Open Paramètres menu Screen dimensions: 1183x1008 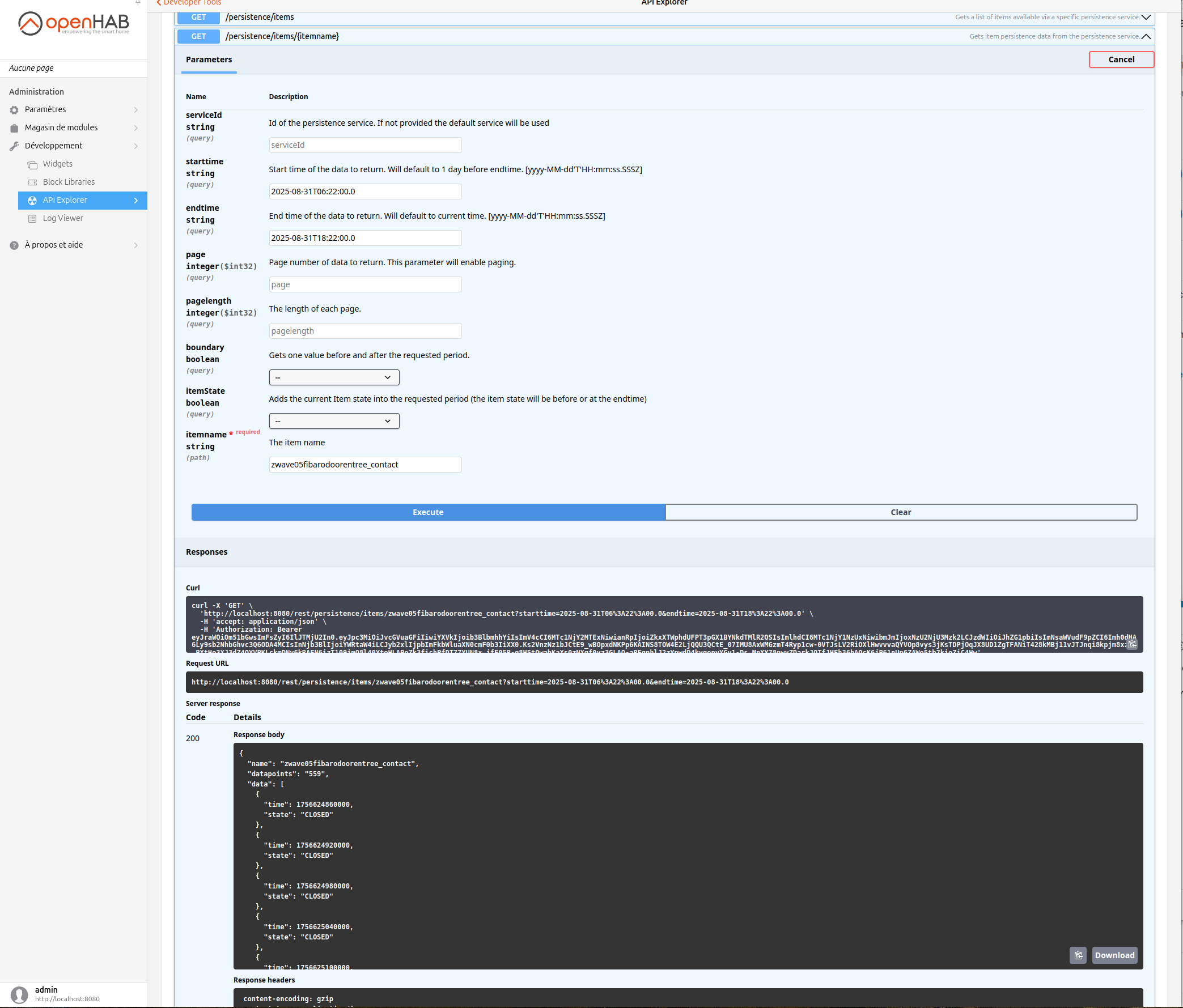coord(74,109)
